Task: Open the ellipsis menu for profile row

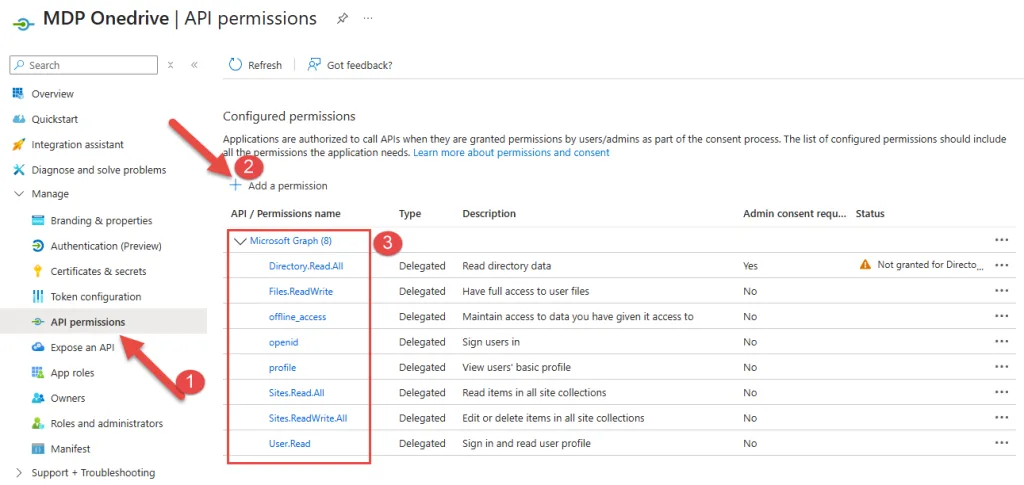Action: pos(1001,367)
